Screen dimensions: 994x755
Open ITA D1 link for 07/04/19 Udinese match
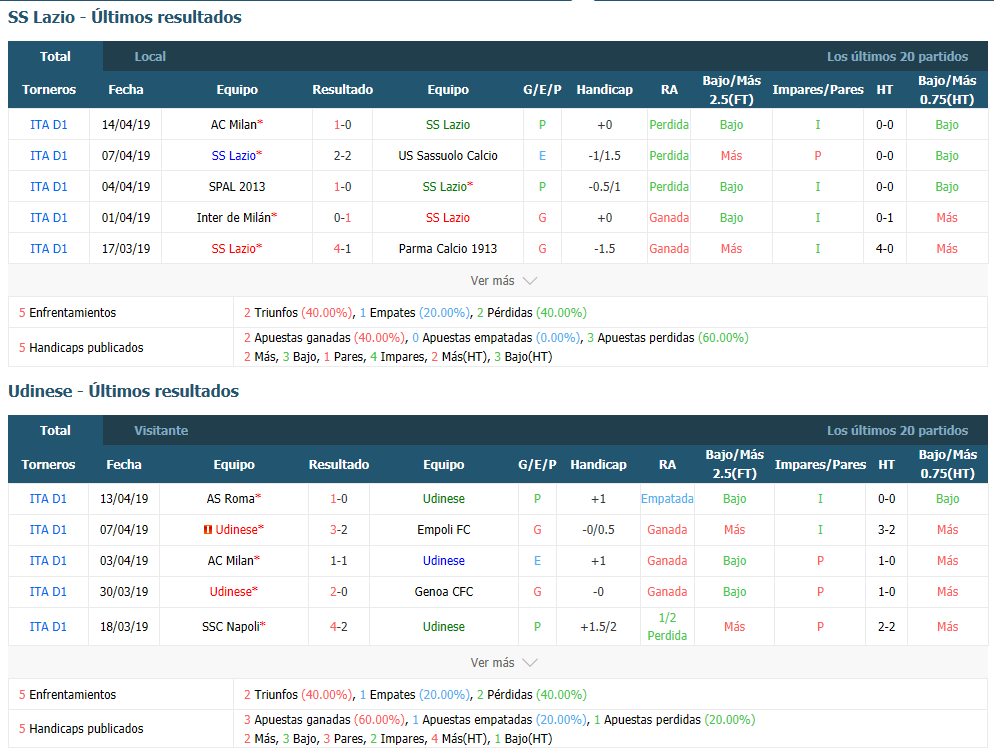coord(48,530)
